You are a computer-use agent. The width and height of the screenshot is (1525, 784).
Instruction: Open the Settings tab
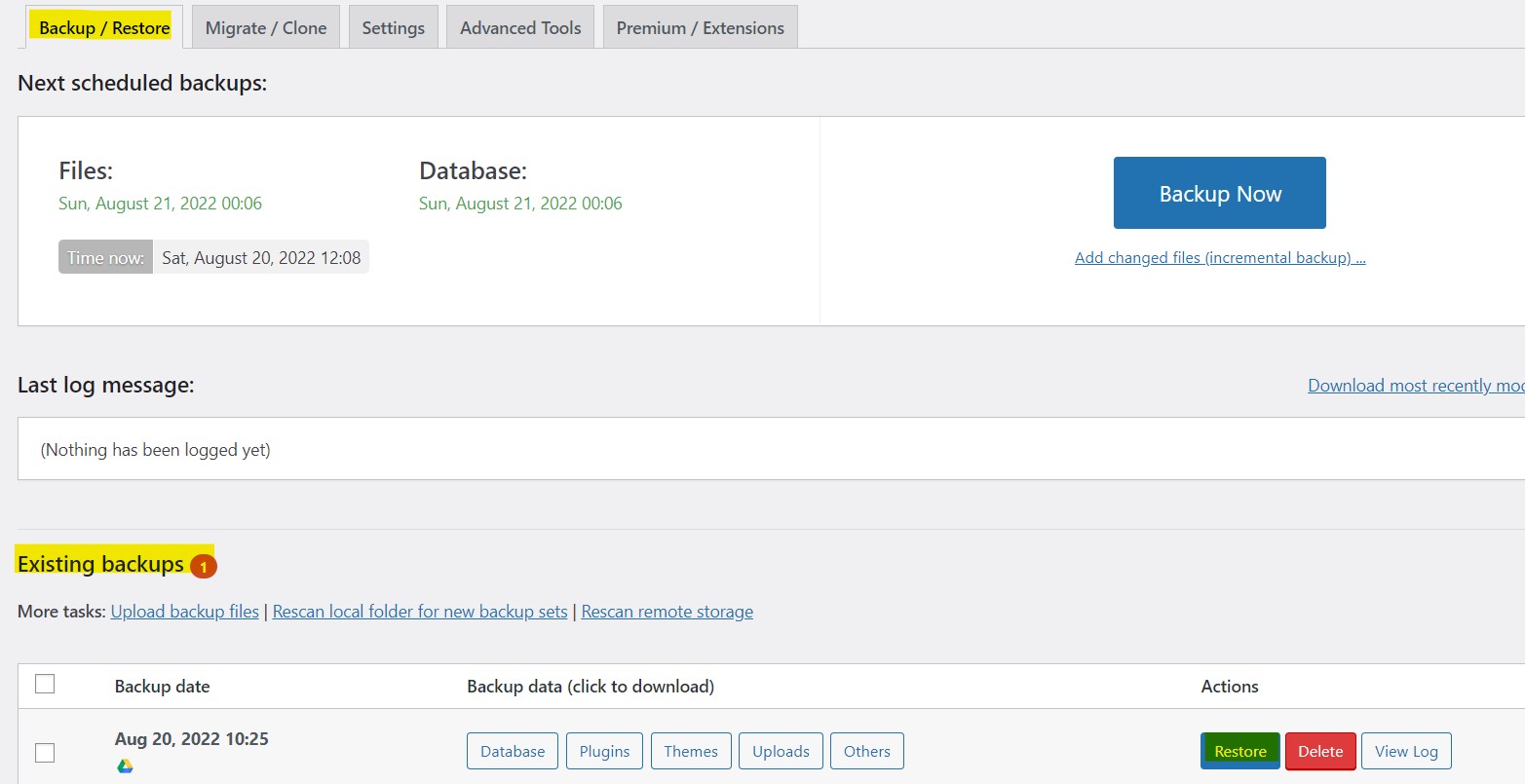point(393,26)
